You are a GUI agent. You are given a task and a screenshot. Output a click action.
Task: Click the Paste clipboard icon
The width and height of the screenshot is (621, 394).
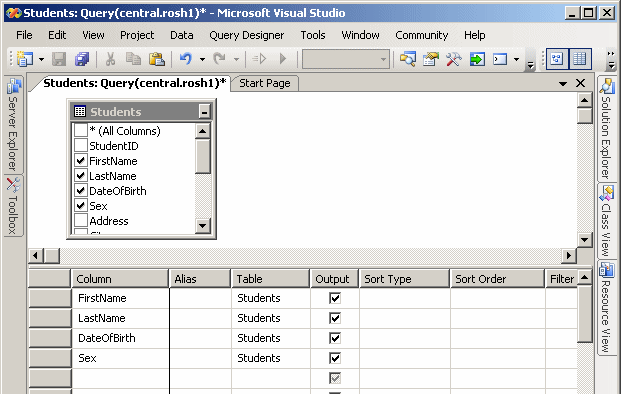click(157, 59)
